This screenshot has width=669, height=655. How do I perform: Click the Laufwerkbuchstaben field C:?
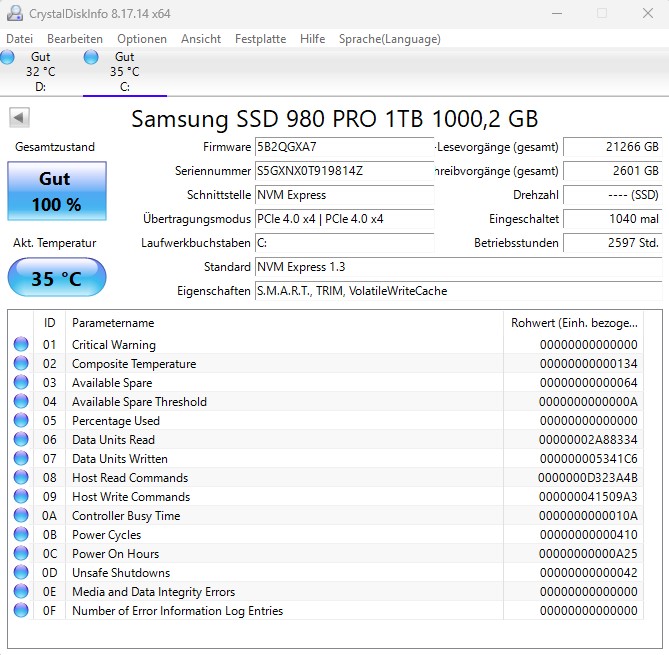click(344, 243)
